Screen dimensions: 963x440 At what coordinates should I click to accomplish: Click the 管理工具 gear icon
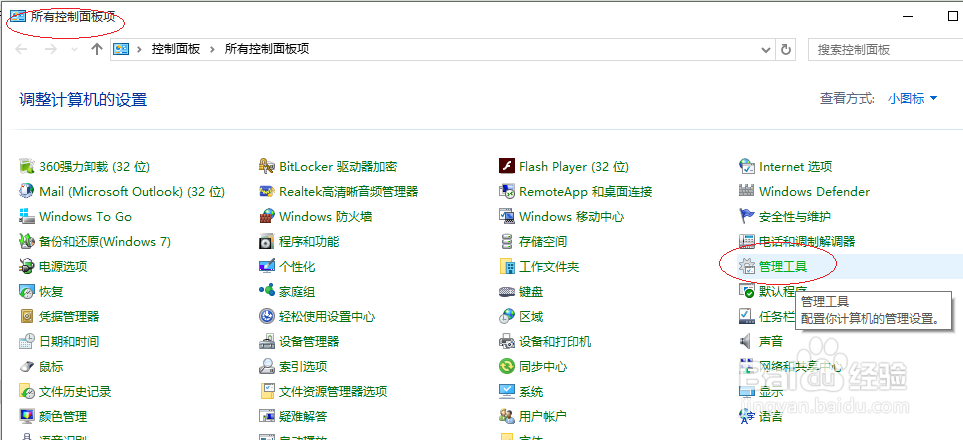coord(746,267)
